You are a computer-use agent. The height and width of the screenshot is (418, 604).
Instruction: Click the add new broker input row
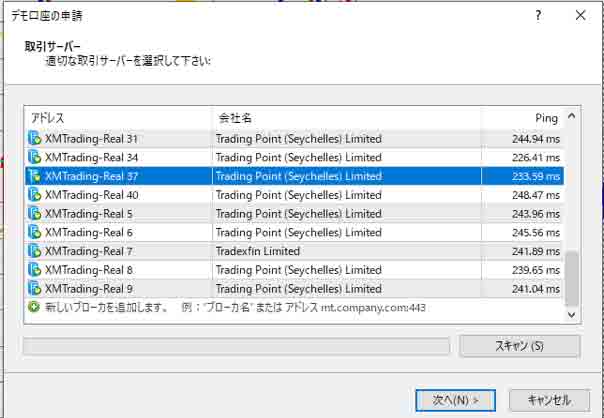click(x=294, y=308)
